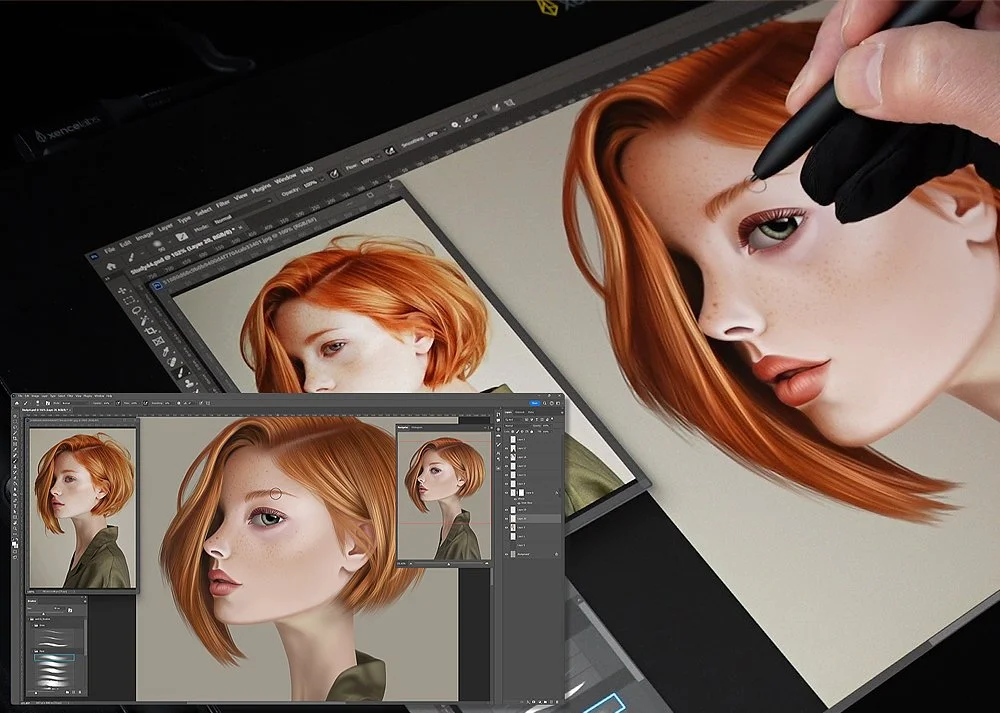Toggle pressure for opacity on tablet options bar
This screenshot has height=713, width=1000.
(x=334, y=173)
